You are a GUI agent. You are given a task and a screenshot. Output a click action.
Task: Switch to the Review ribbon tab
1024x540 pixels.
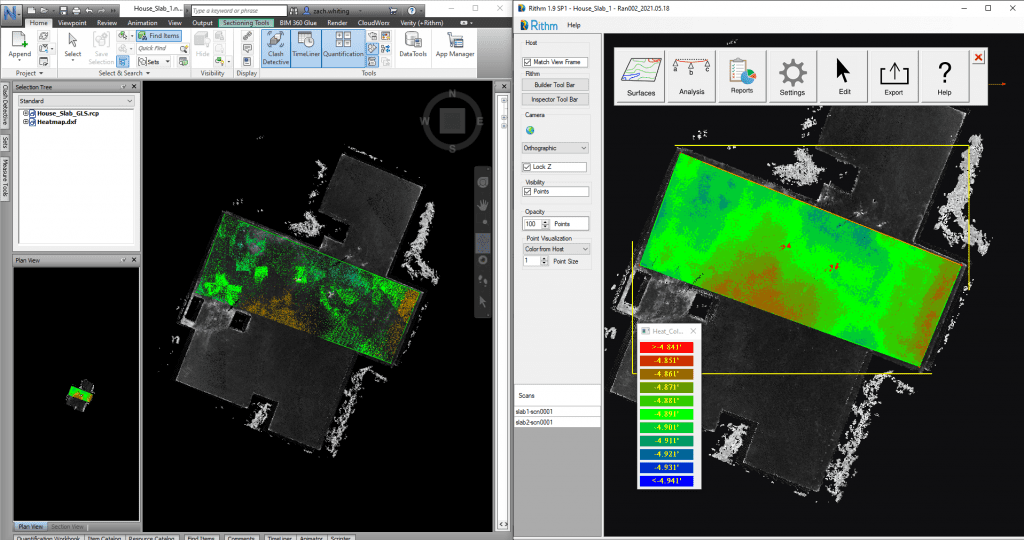[x=106, y=23]
